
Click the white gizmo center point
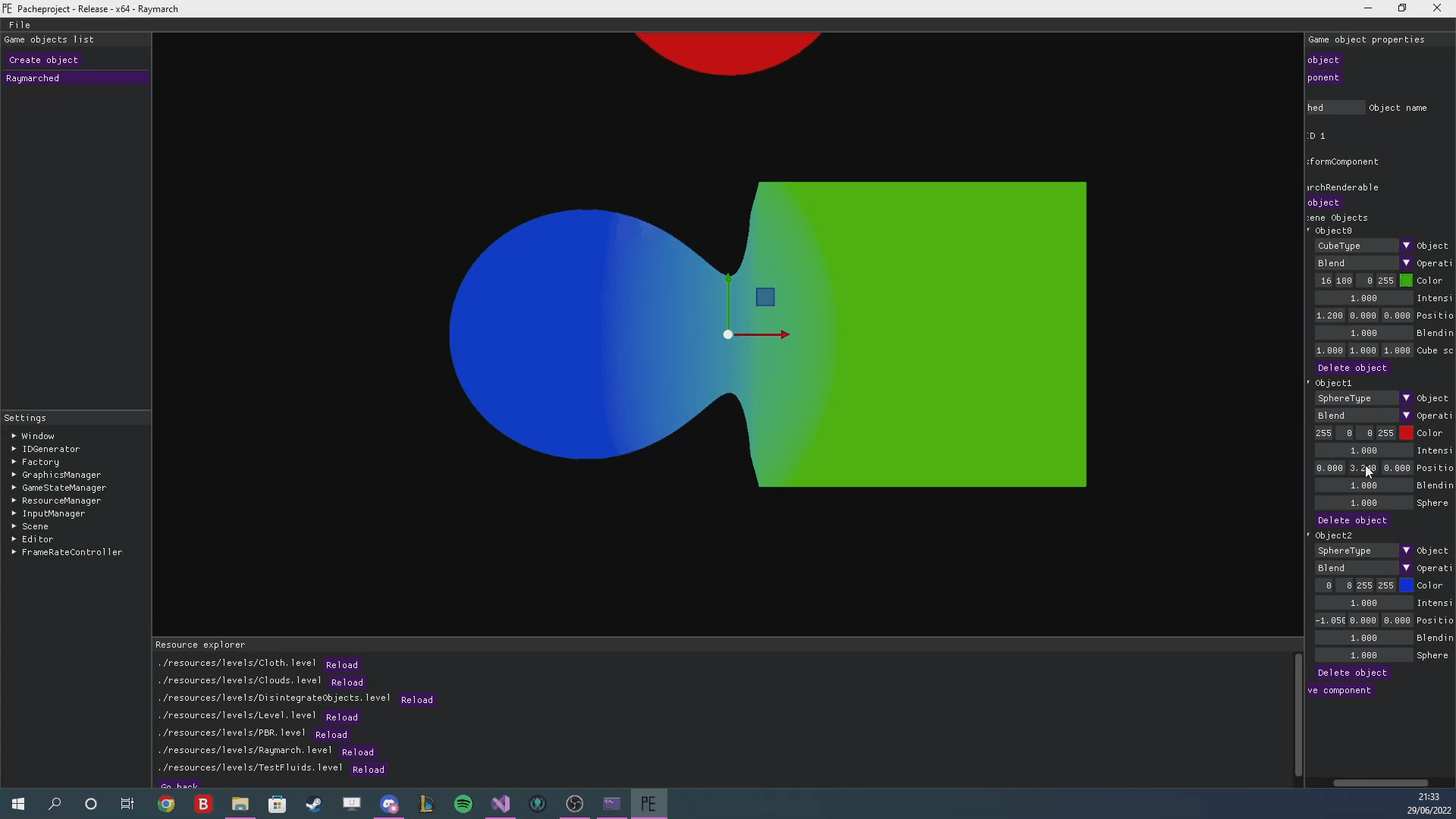tap(728, 334)
